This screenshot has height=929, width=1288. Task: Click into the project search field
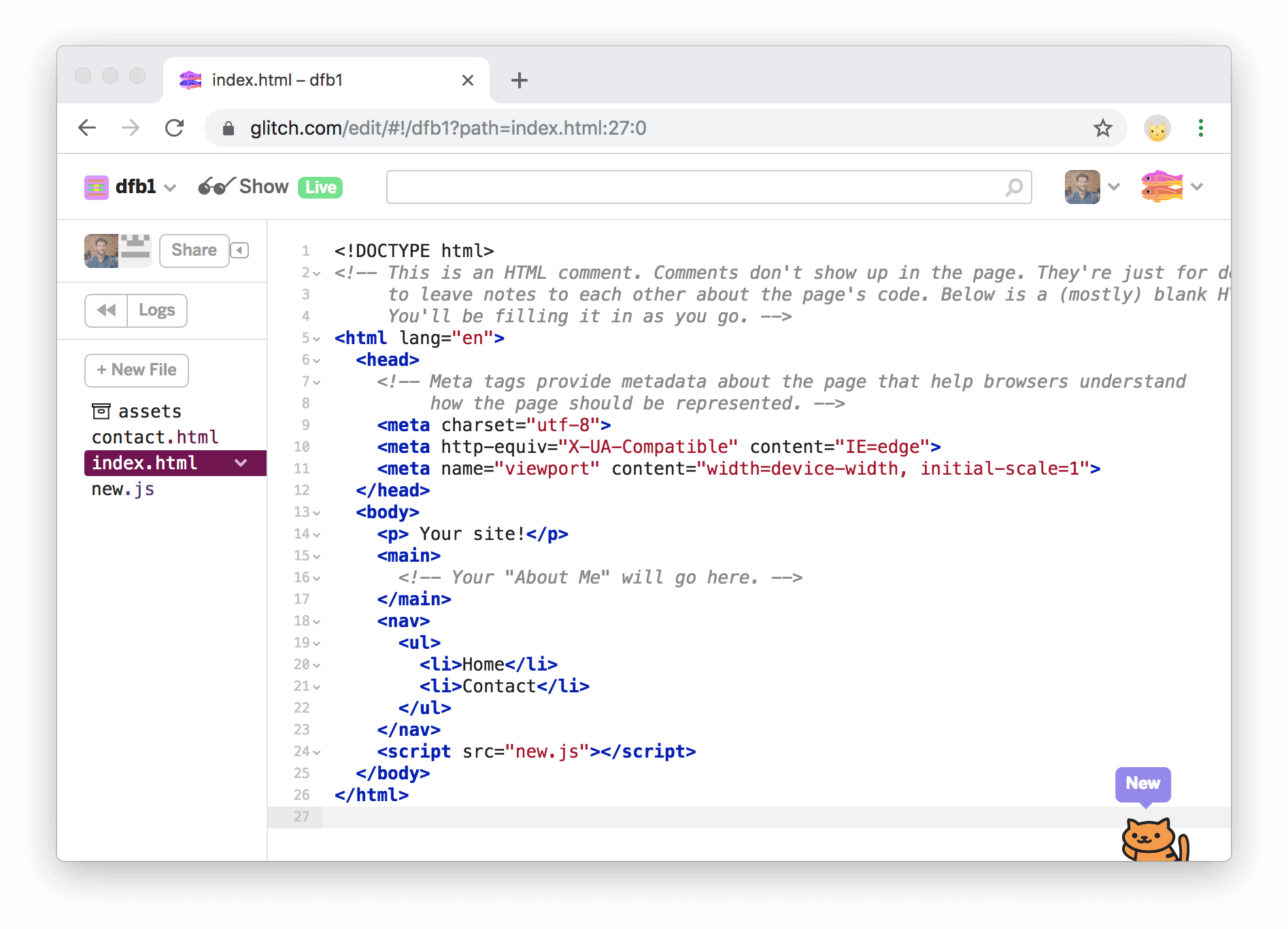click(694, 187)
